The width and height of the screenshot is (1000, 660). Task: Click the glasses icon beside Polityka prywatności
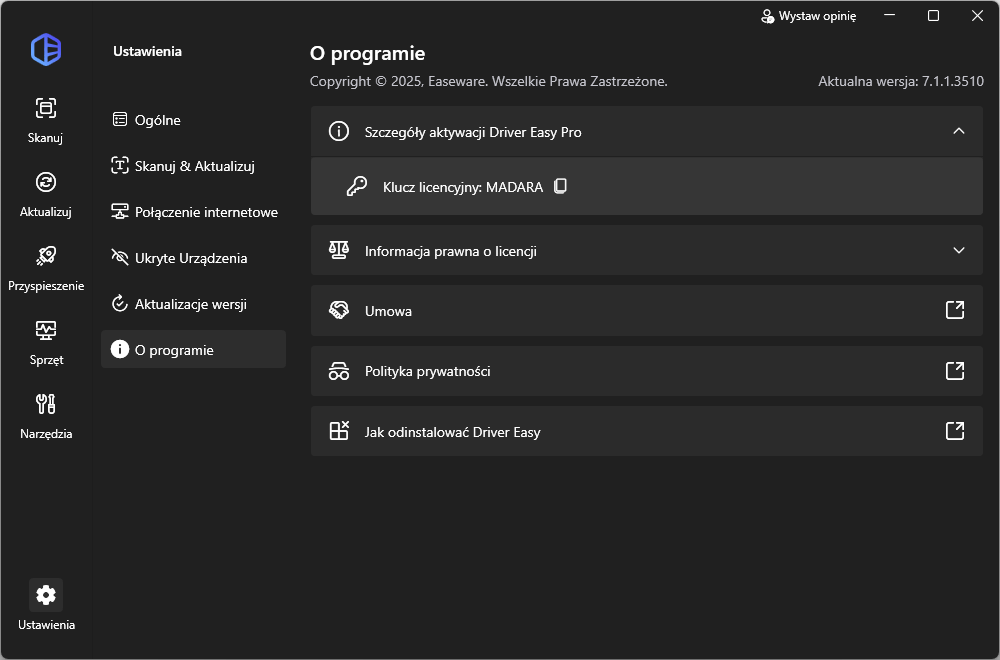339,371
